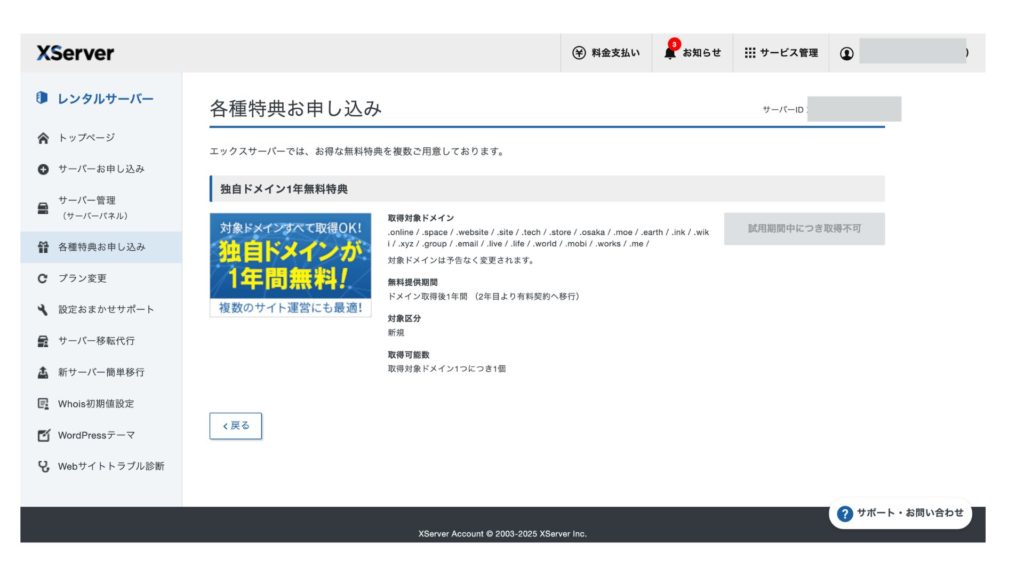Select プラン変更 from the sidebar menu

85,279
